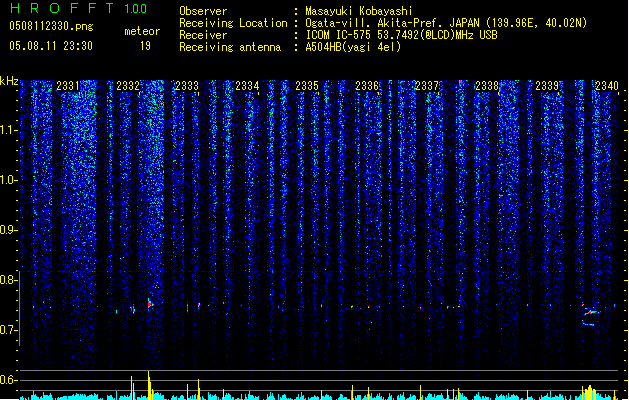
Task: Click the 0.7 frequency axis label
Action: point(9,330)
